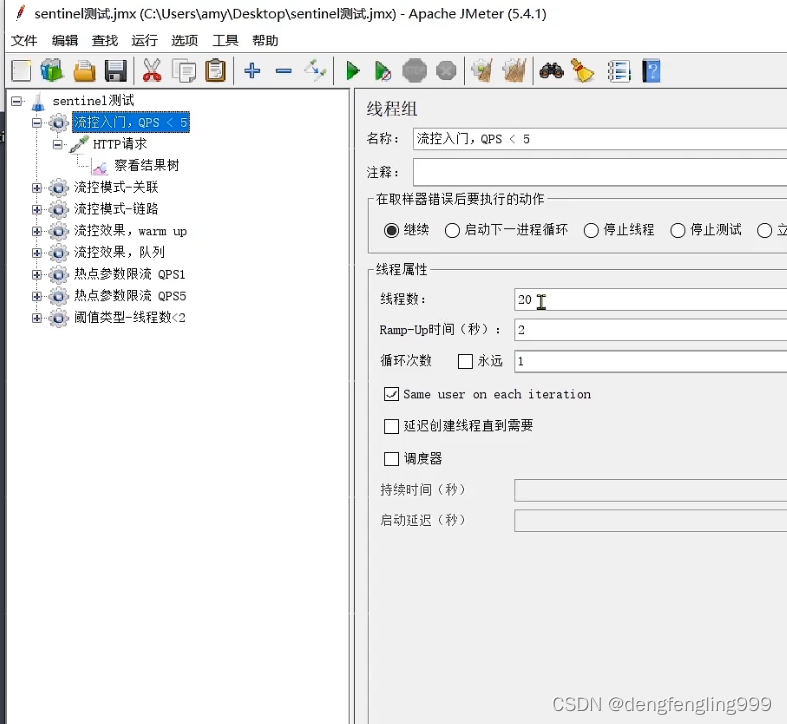The height and width of the screenshot is (724, 787).
Task: Click the Copy icon in toolbar
Action: click(x=184, y=71)
